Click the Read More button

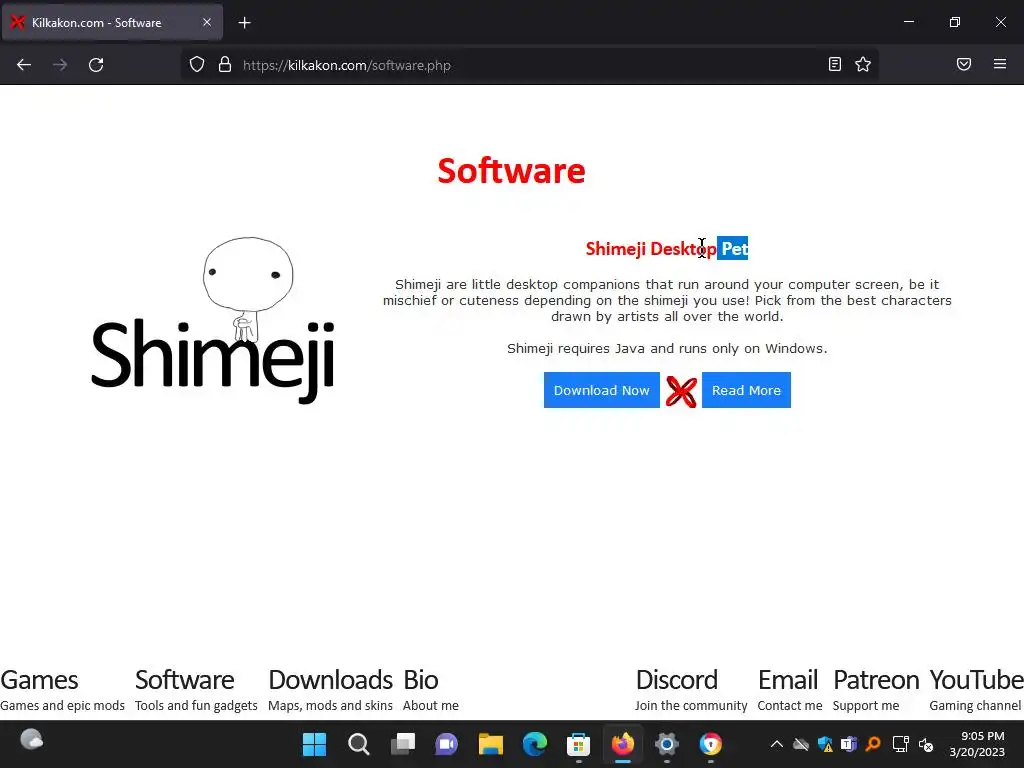(x=746, y=390)
